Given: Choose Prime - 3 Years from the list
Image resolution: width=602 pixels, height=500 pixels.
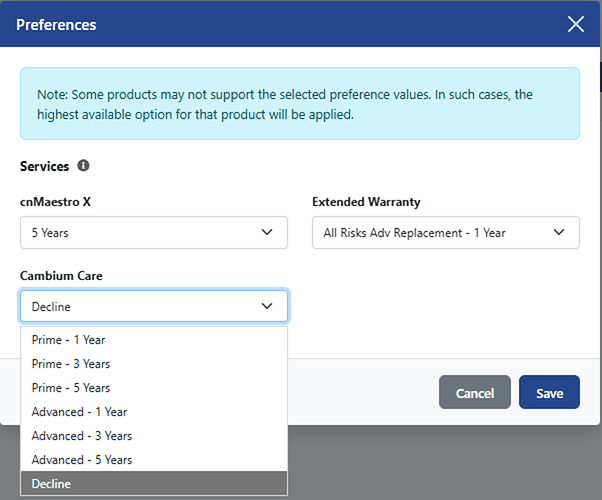Looking at the screenshot, I should pos(71,364).
